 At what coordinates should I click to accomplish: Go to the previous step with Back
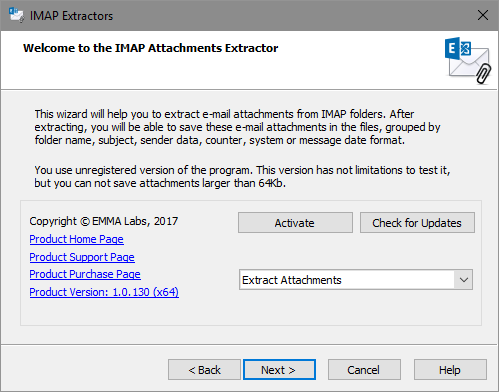[204, 370]
